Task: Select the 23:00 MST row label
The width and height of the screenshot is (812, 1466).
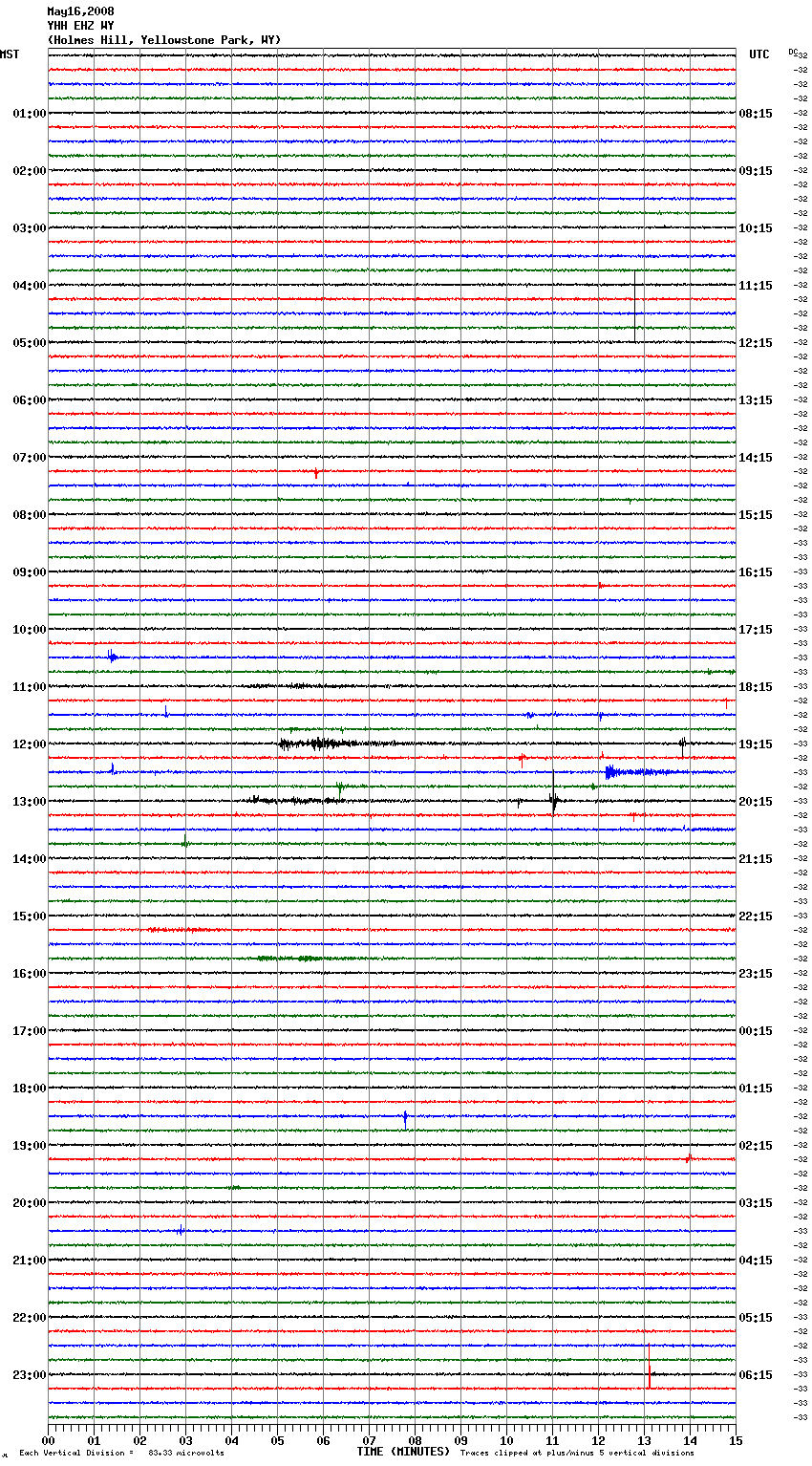Action: pyautogui.click(x=30, y=1375)
